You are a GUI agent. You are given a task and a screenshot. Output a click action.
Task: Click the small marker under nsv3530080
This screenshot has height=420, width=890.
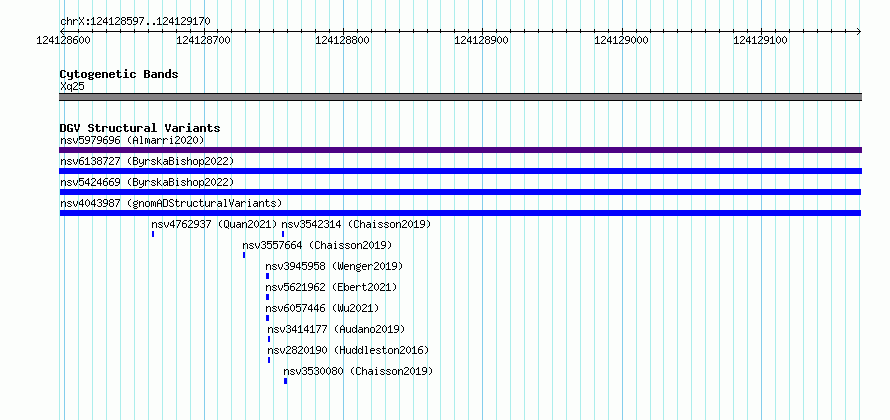click(x=286, y=381)
